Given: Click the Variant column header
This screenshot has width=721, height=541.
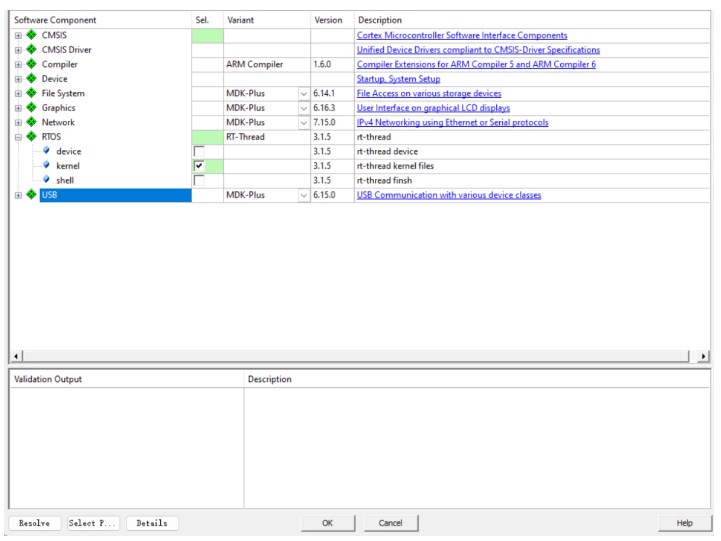Looking at the screenshot, I should click(267, 20).
